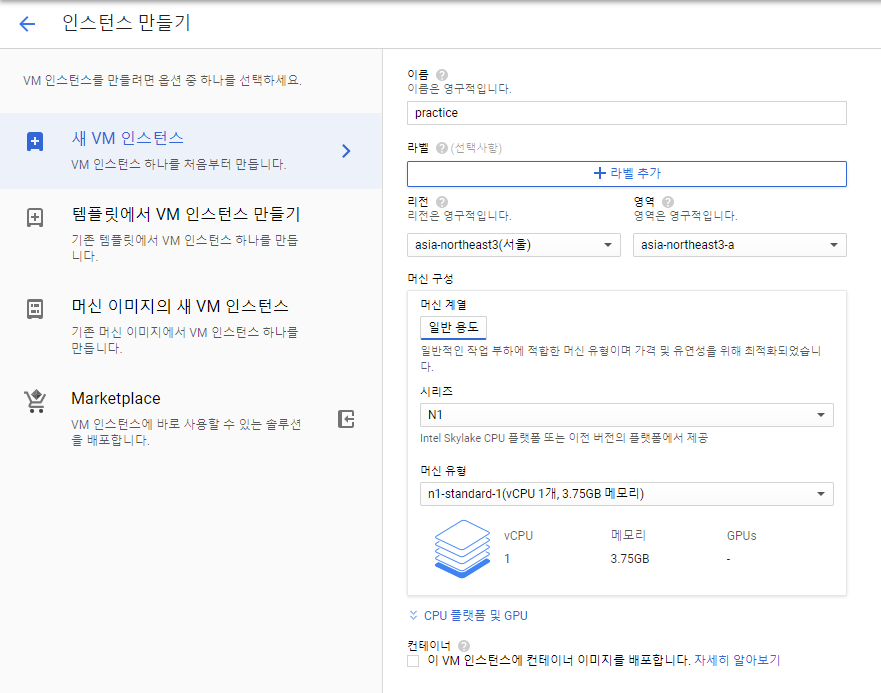Viewport: 881px width, 693px height.
Task: Click the 라벨 추가 button
Action: 626,174
